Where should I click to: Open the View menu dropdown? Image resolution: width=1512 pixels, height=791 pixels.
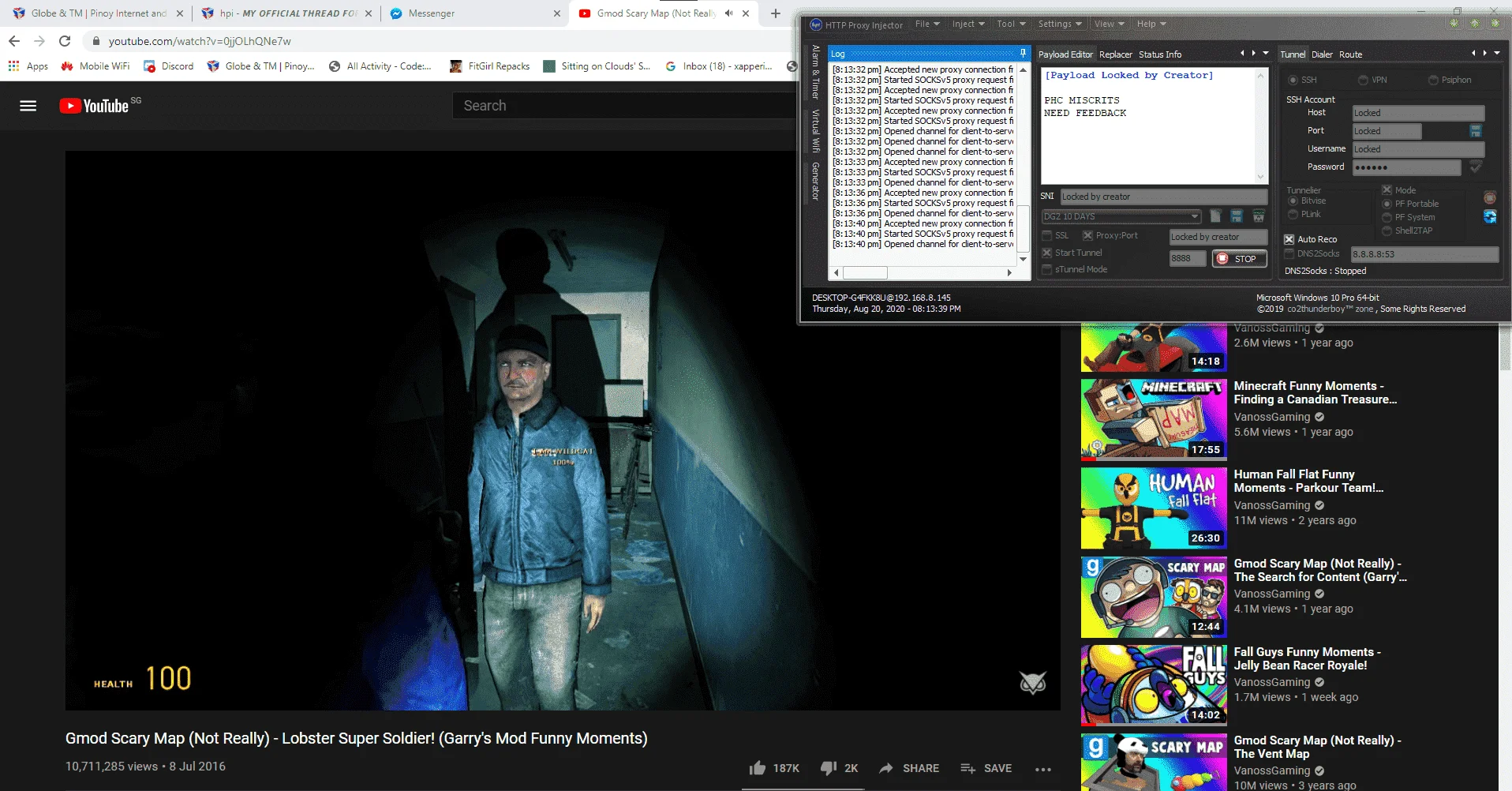click(1109, 24)
